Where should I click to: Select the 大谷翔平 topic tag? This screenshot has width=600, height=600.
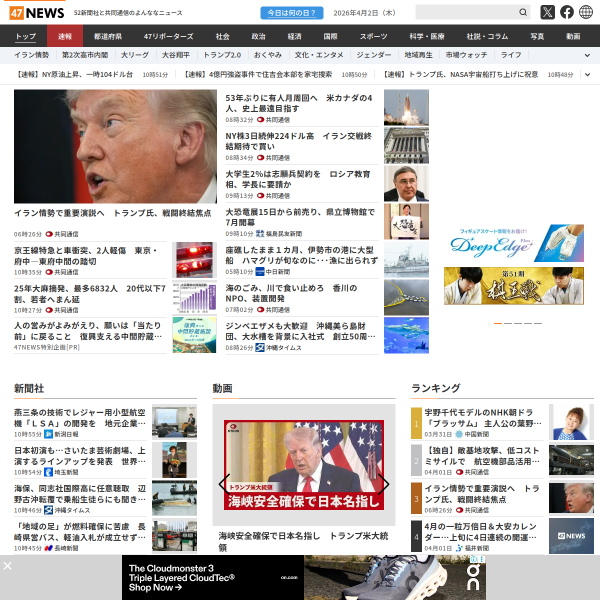176,55
